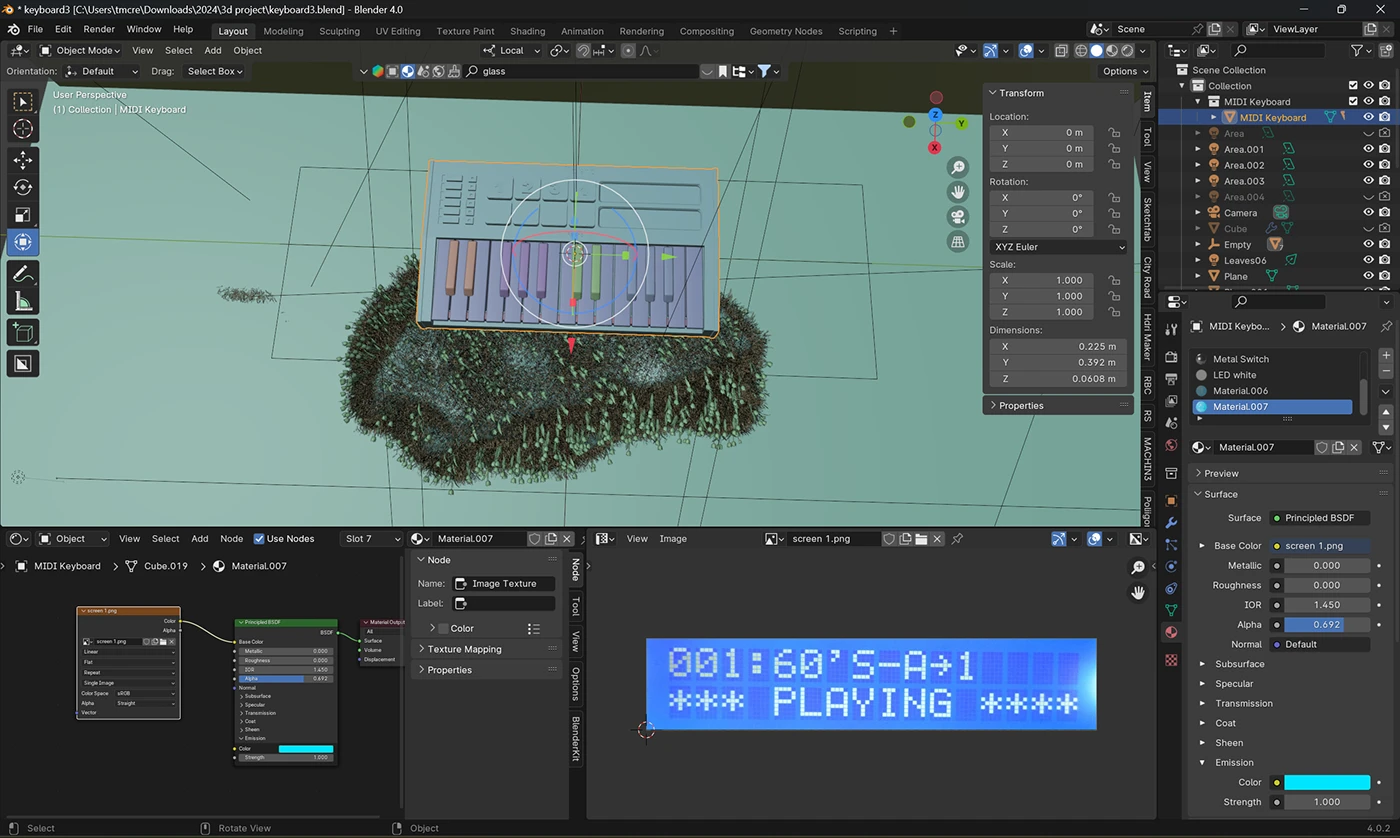Open the Emission color swatch in properties
This screenshot has height=838, width=1400.
pos(1327,782)
